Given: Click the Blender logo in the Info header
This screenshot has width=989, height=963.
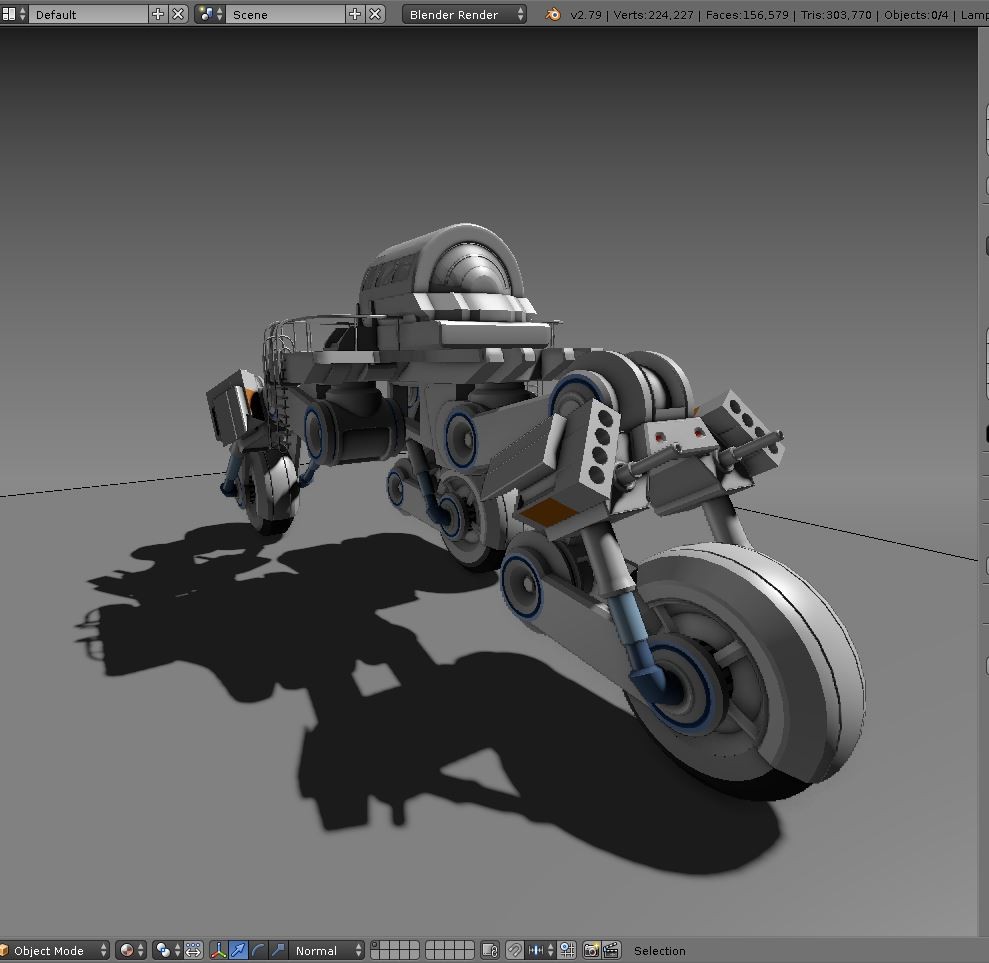Looking at the screenshot, I should [x=552, y=15].
